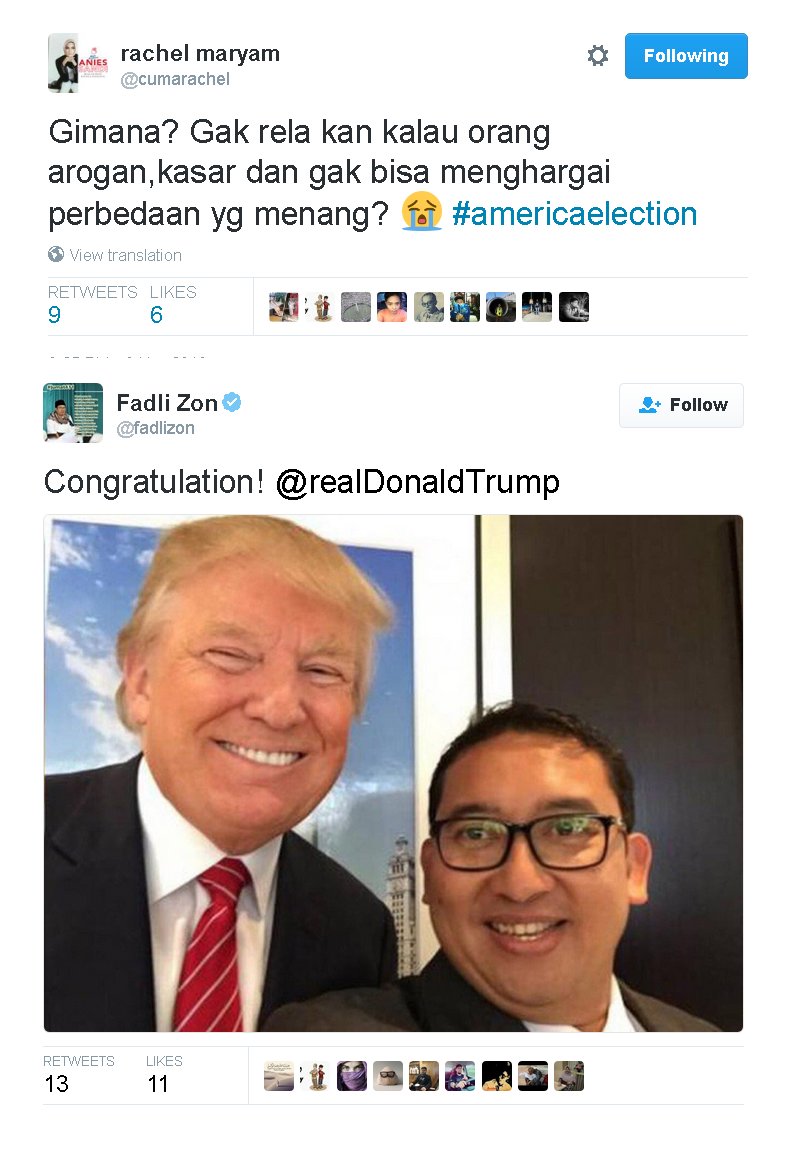
Task: Open the @cumarachel profile handle
Action: click(x=175, y=79)
